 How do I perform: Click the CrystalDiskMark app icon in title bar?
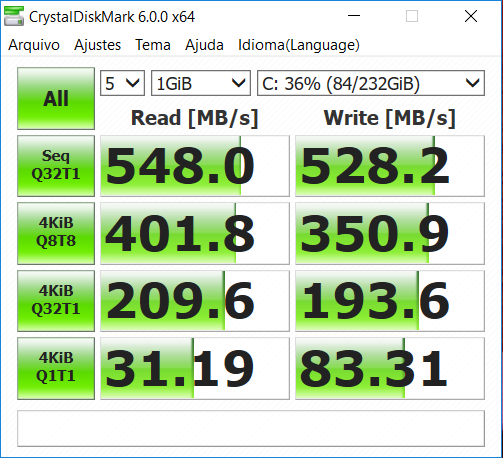[14, 16]
